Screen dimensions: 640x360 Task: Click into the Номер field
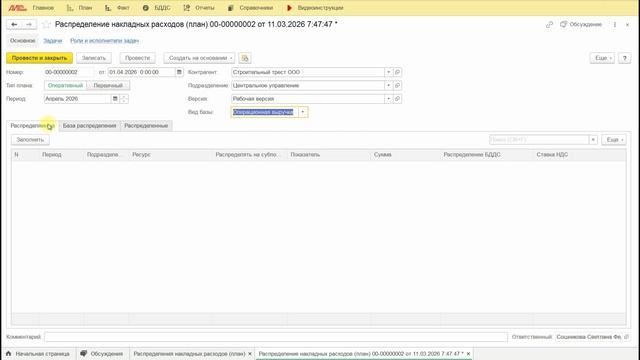point(69,72)
